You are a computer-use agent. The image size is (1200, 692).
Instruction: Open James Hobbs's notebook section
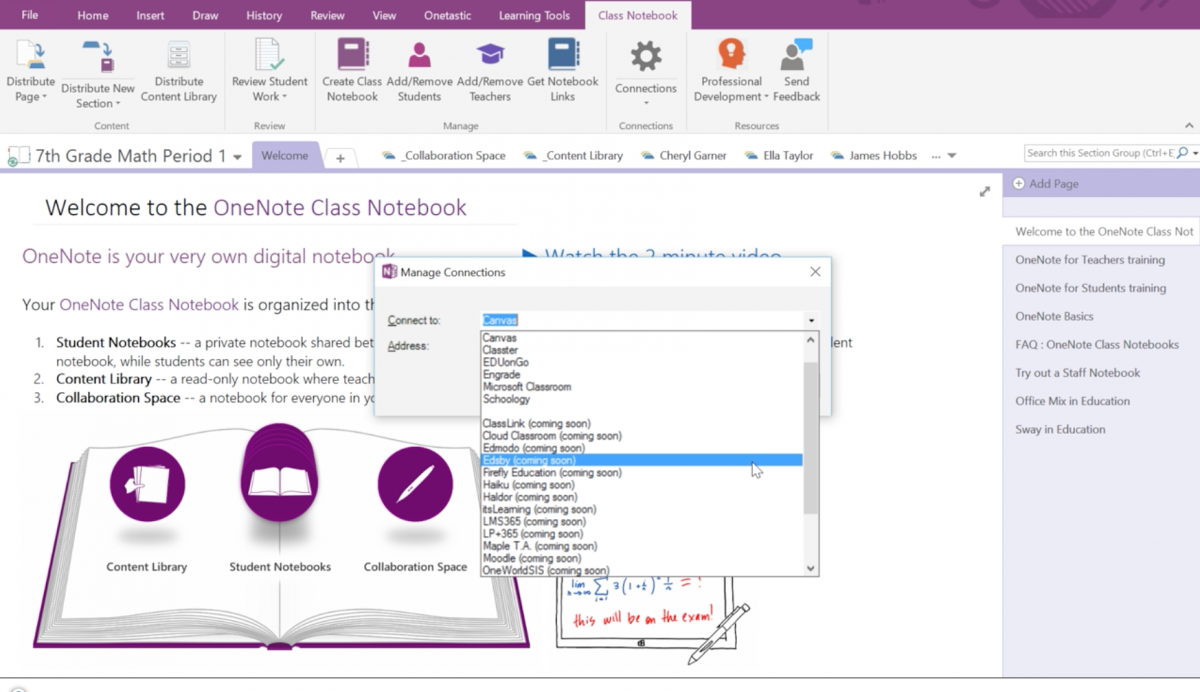[873, 156]
